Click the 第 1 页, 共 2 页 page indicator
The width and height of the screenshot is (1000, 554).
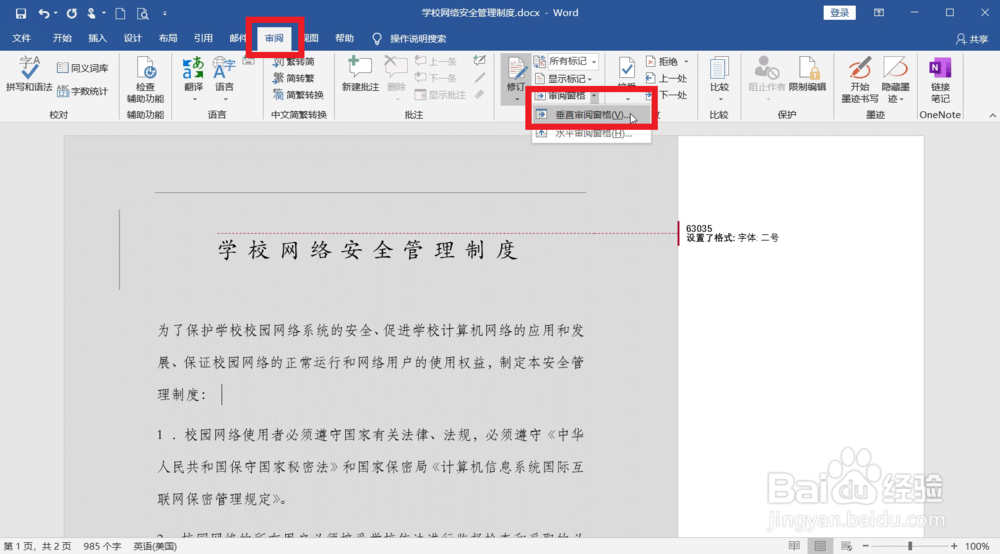click(x=37, y=547)
